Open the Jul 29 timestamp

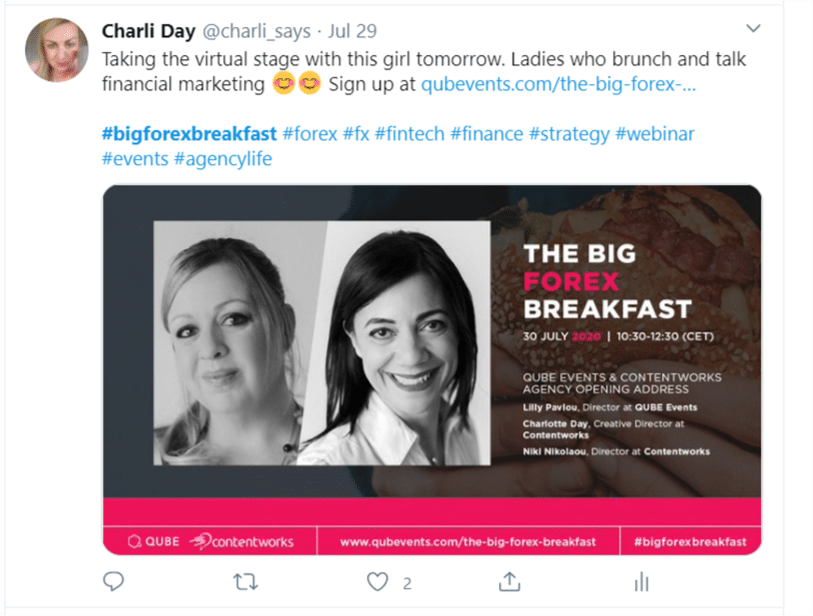click(x=352, y=31)
